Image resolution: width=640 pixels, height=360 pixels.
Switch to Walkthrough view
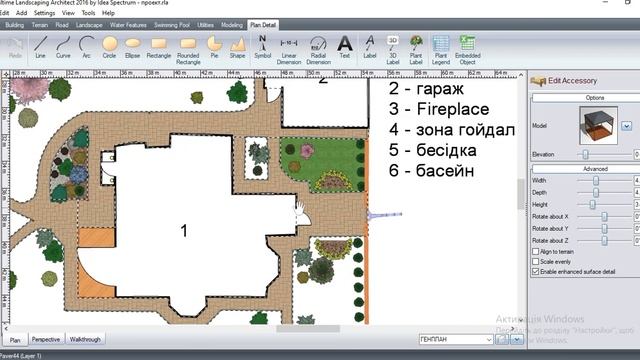(x=85, y=339)
